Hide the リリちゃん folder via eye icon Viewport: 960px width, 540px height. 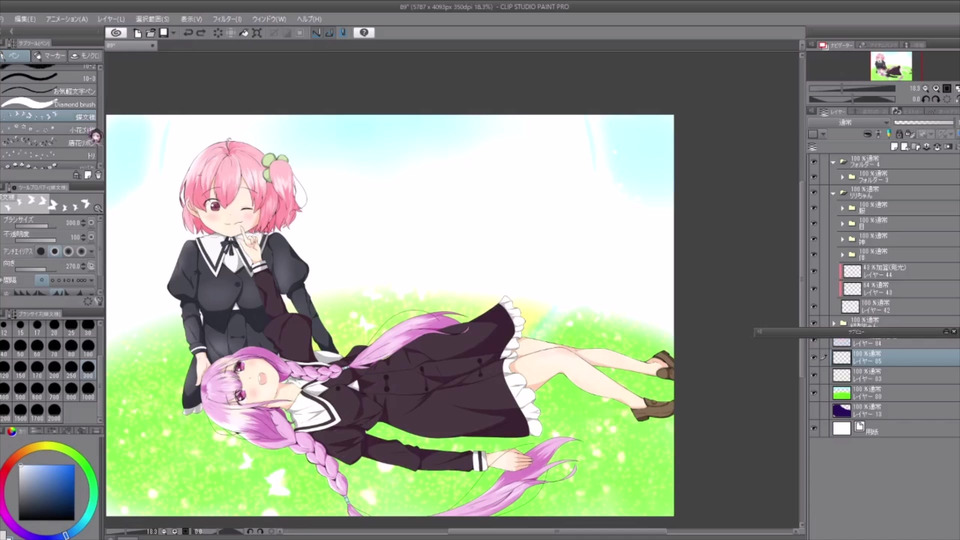[814, 193]
